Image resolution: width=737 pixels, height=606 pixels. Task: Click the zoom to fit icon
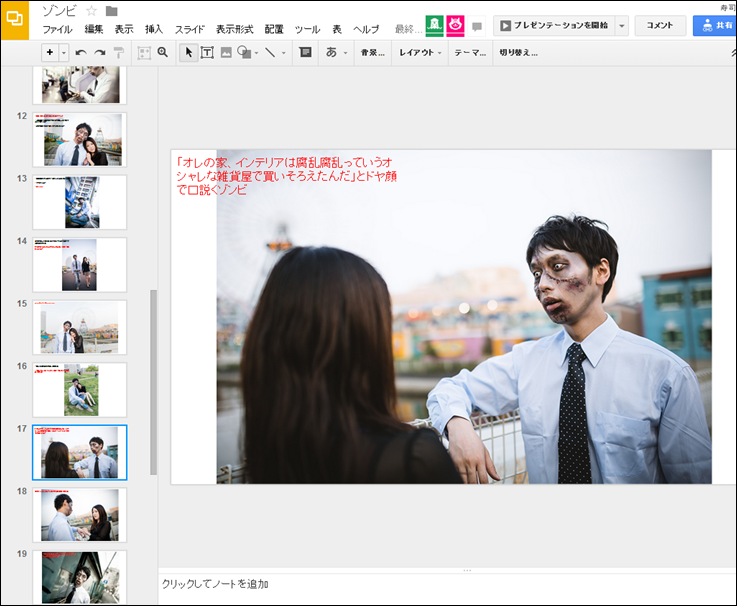point(144,53)
